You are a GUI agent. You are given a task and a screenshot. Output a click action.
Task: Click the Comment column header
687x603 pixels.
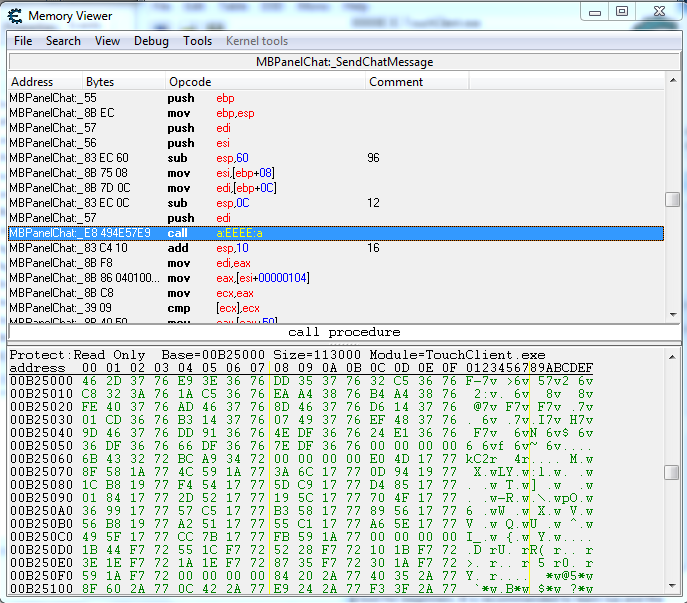click(x=396, y=82)
